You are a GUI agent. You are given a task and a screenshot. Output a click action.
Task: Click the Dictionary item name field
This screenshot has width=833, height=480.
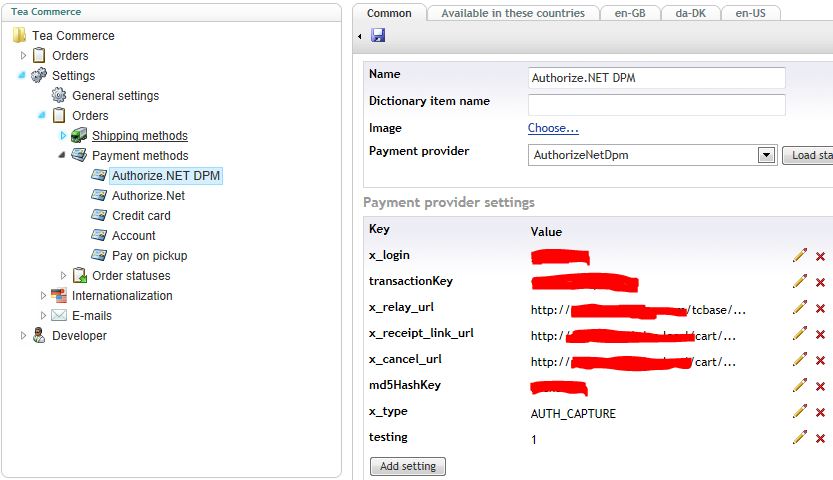coord(657,105)
